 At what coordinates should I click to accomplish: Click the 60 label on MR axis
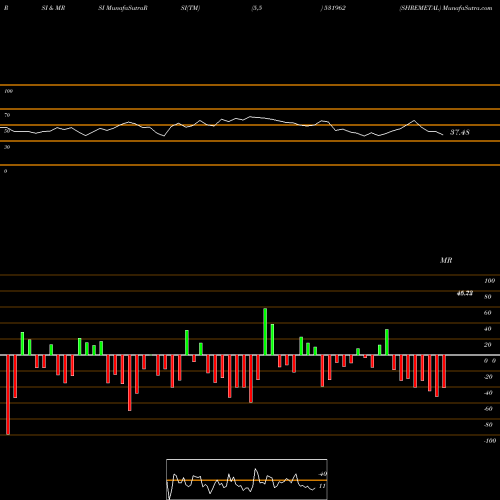(488, 313)
